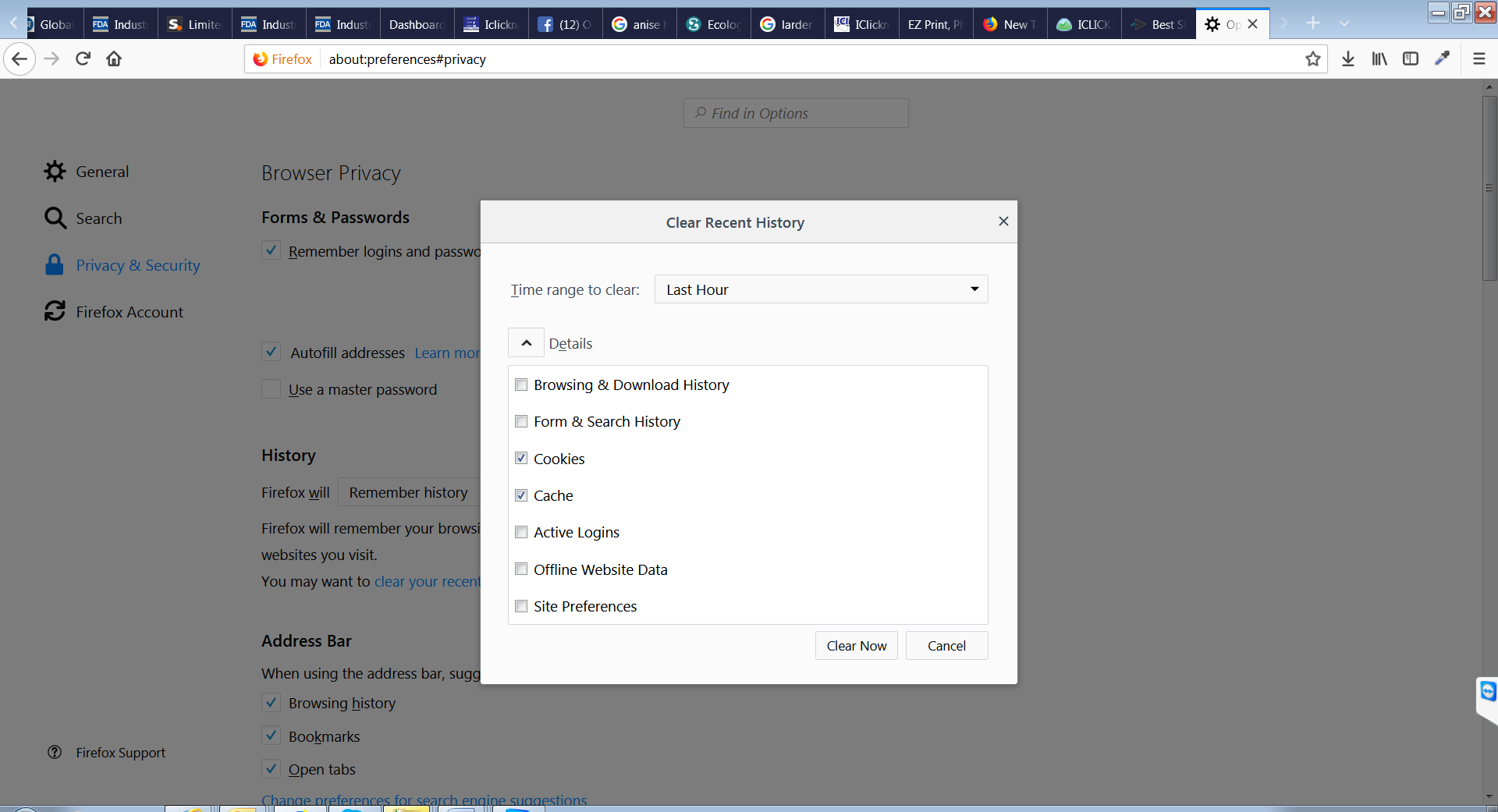Click the Home button icon
Screen dimensions: 1498x812
114,59
